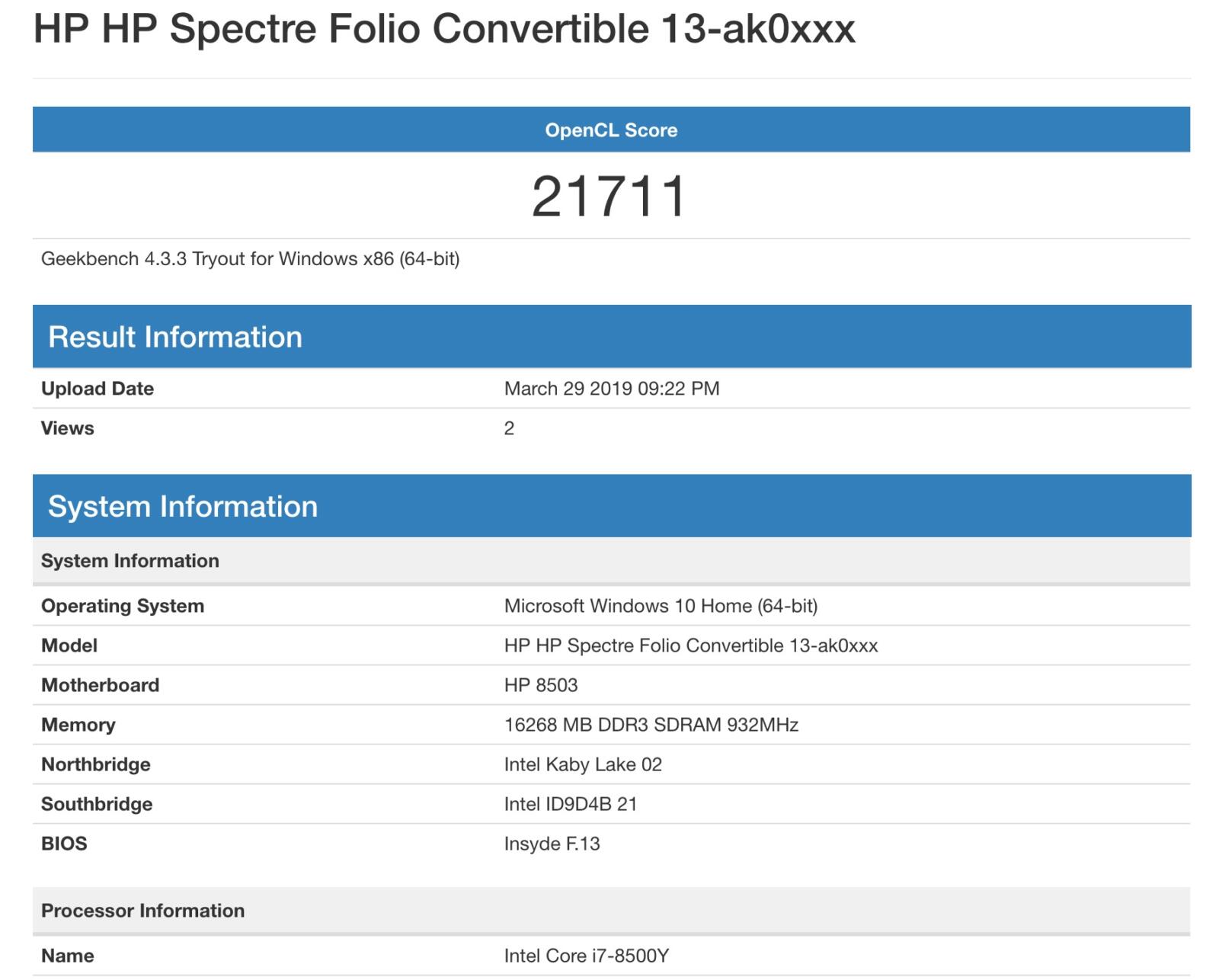The image size is (1219, 980).
Task: Click the Geekbench 4.3.3 Tryout version text
Action: click(250, 259)
